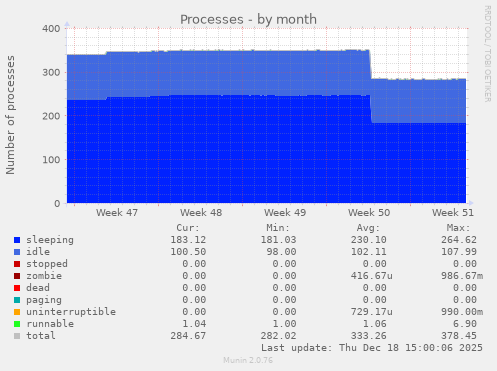This screenshot has width=497, height=371.
Task: Click the dead legend color swatch
Action: (17, 288)
